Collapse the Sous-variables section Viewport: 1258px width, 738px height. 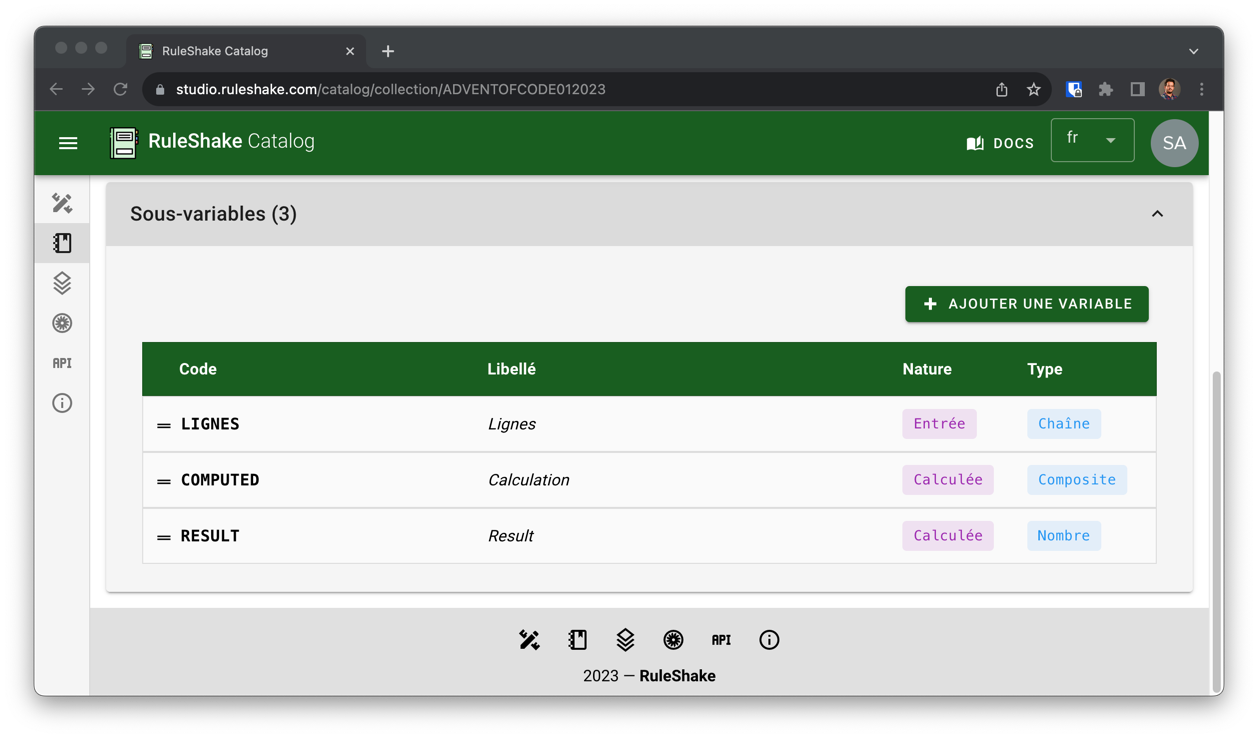[x=1157, y=214]
